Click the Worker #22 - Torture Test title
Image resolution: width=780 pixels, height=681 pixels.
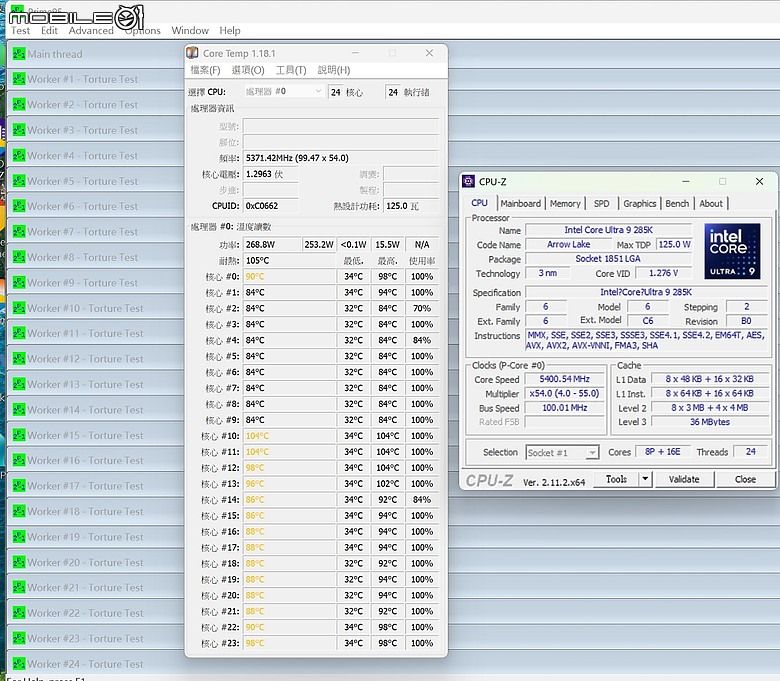(x=85, y=613)
